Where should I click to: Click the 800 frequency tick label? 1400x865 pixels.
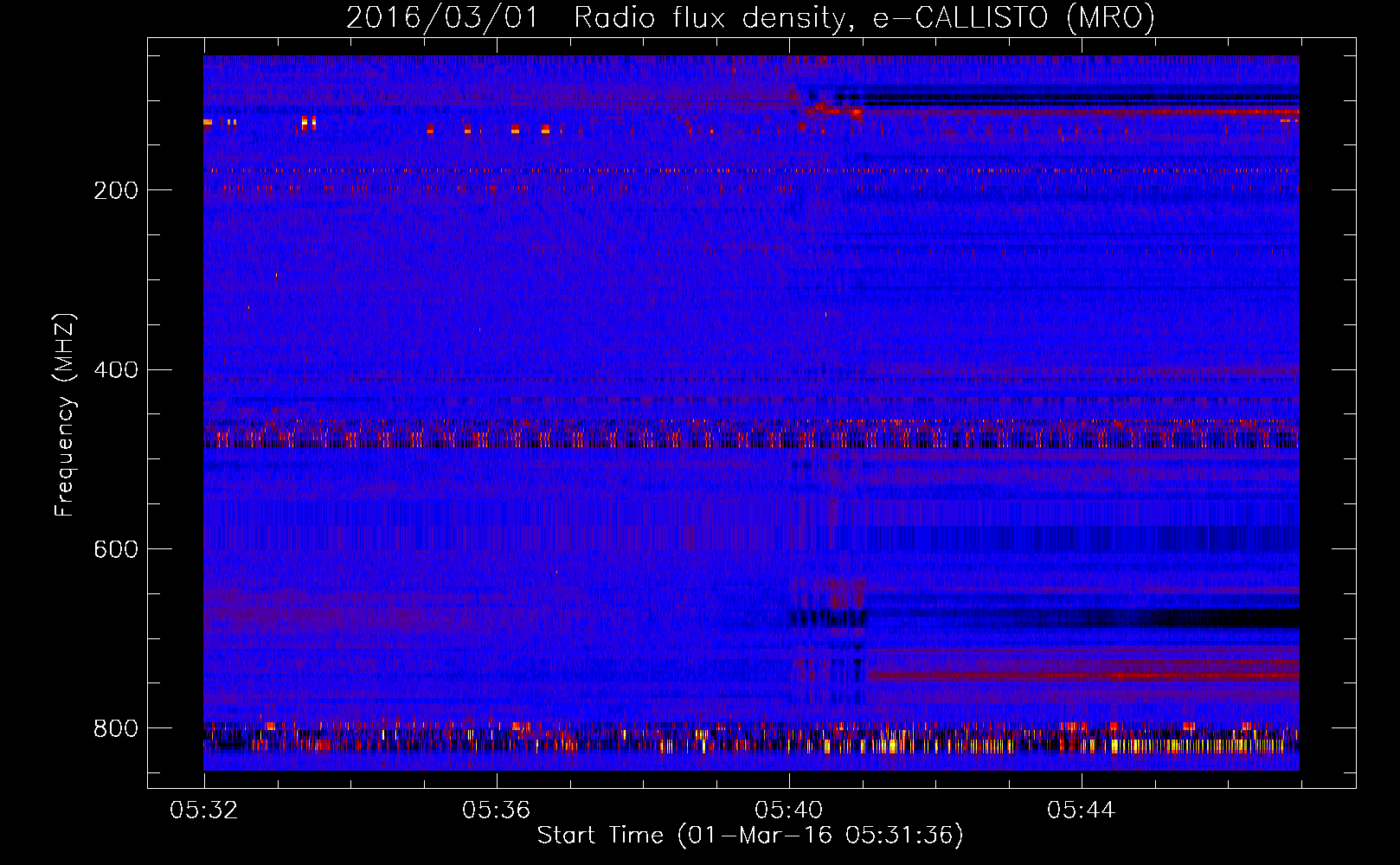pos(115,729)
